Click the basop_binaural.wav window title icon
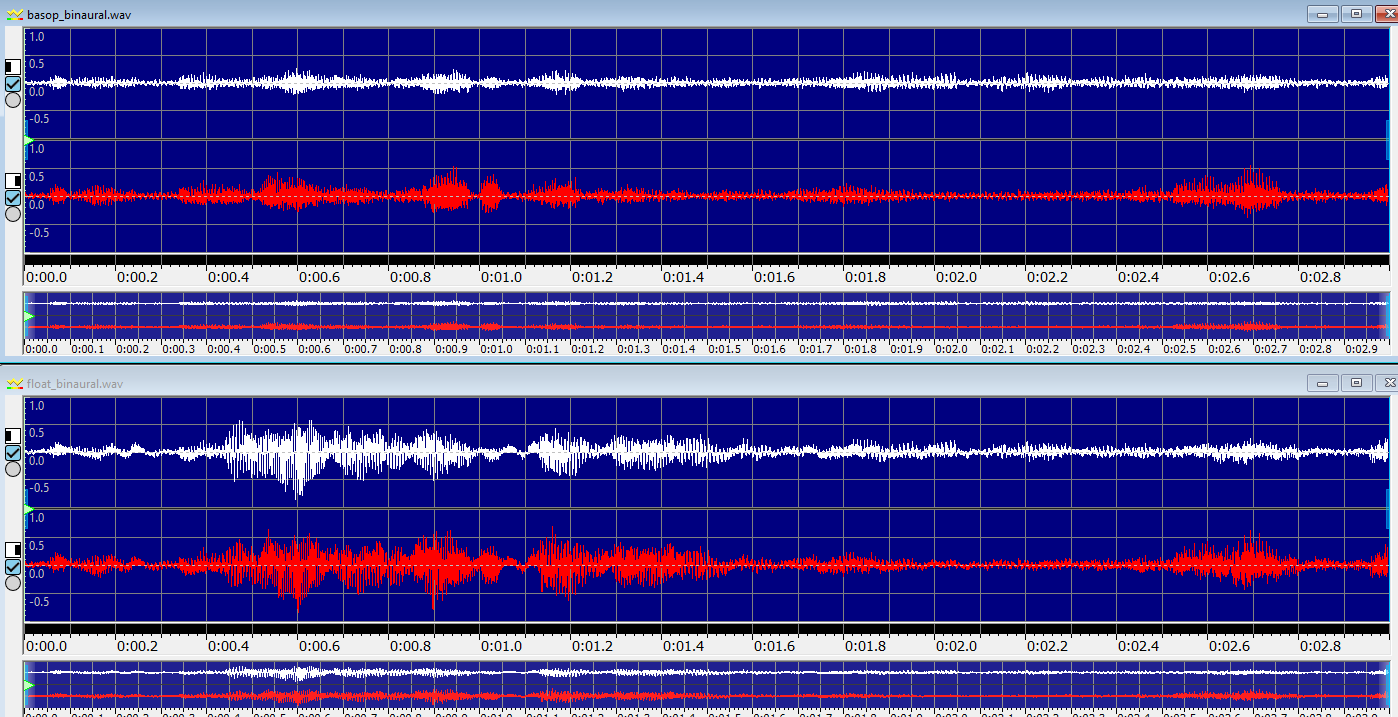 tap(12, 14)
